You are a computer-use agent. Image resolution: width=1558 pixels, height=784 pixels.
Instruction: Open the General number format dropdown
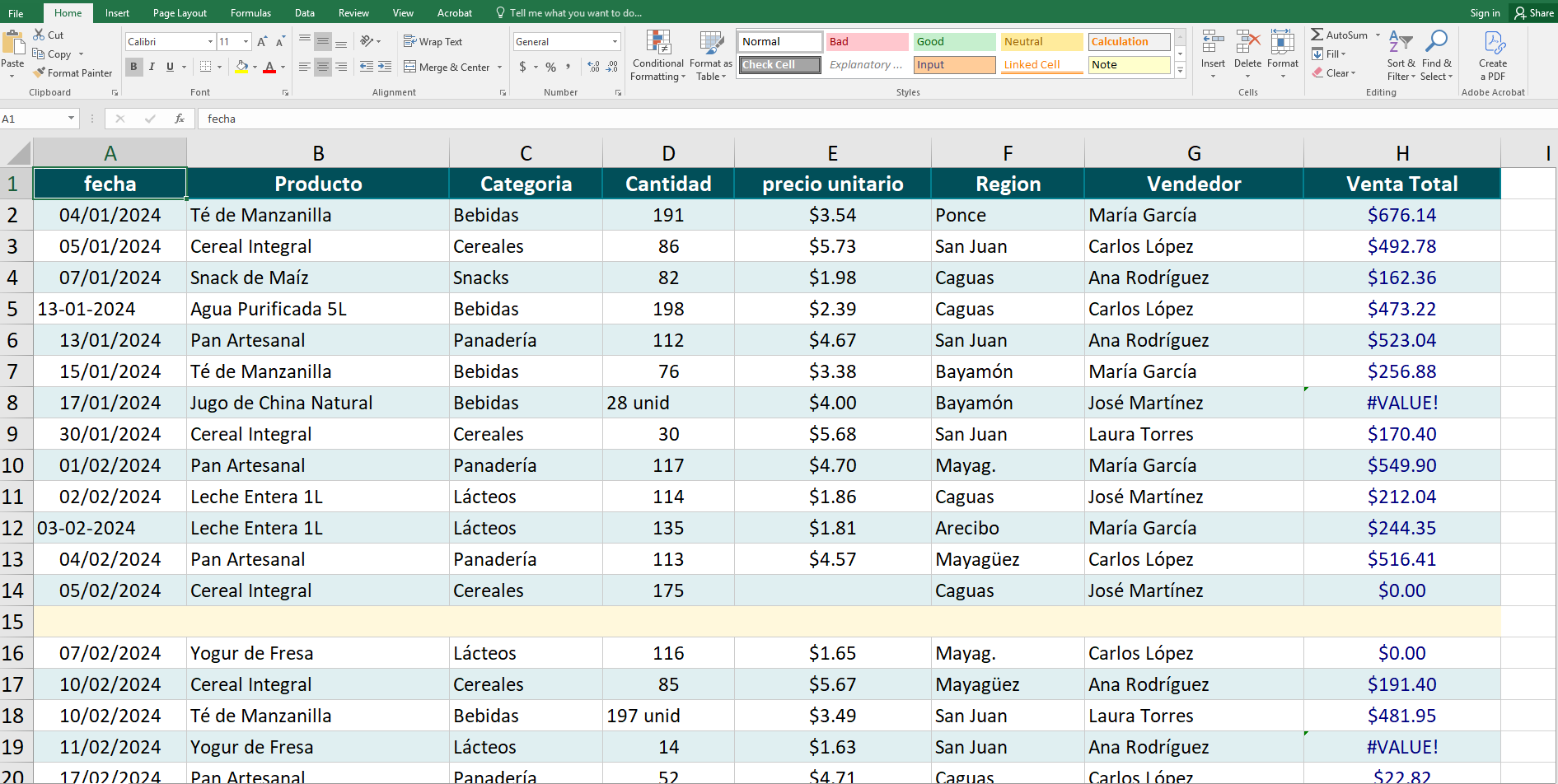615,41
